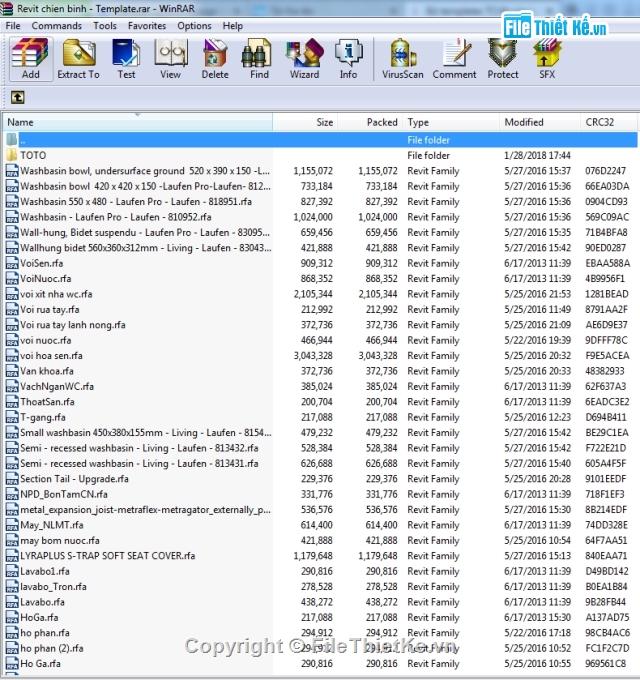Click the May_NLMT.rfa file icon

[12, 525]
